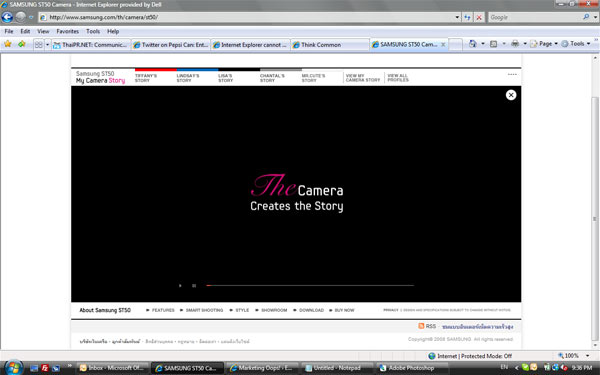Switch to ThaiPR.NET tab

(91, 45)
